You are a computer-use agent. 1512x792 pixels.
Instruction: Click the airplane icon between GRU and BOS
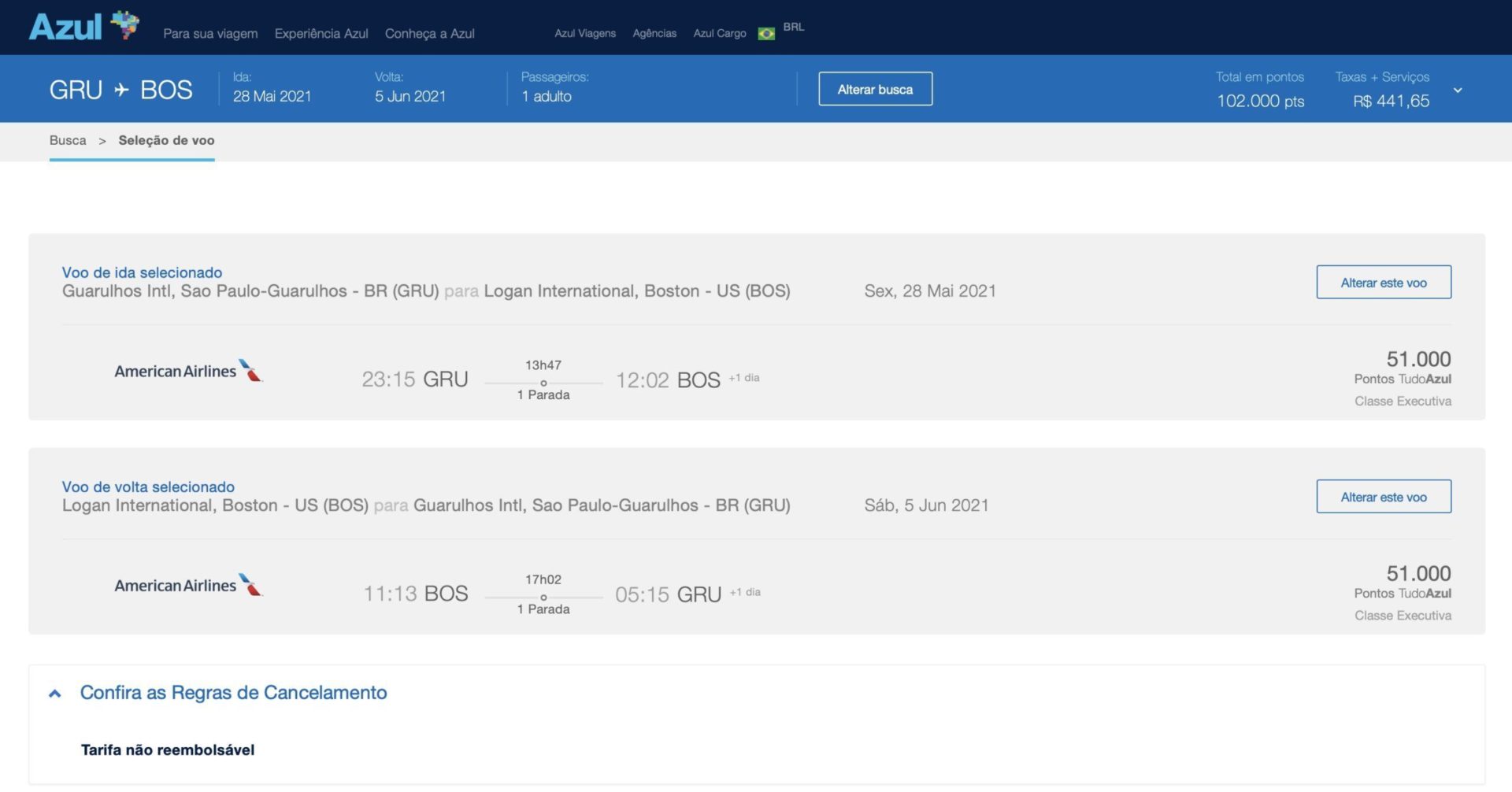(x=121, y=90)
